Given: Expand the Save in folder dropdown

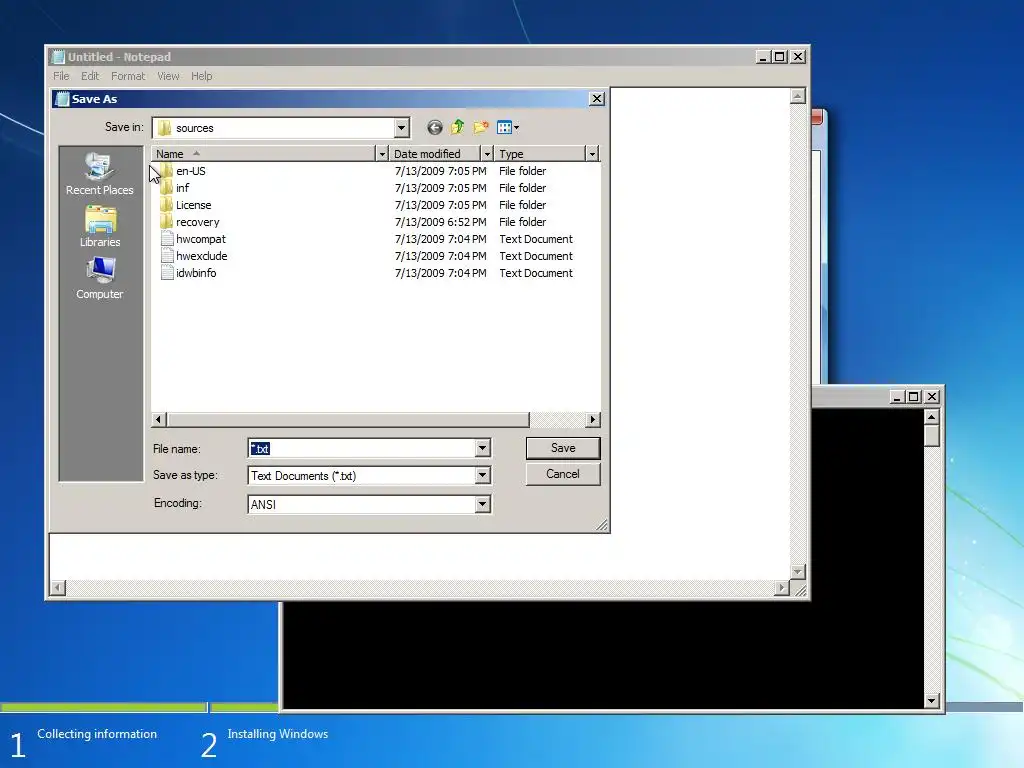Looking at the screenshot, I should click(402, 128).
